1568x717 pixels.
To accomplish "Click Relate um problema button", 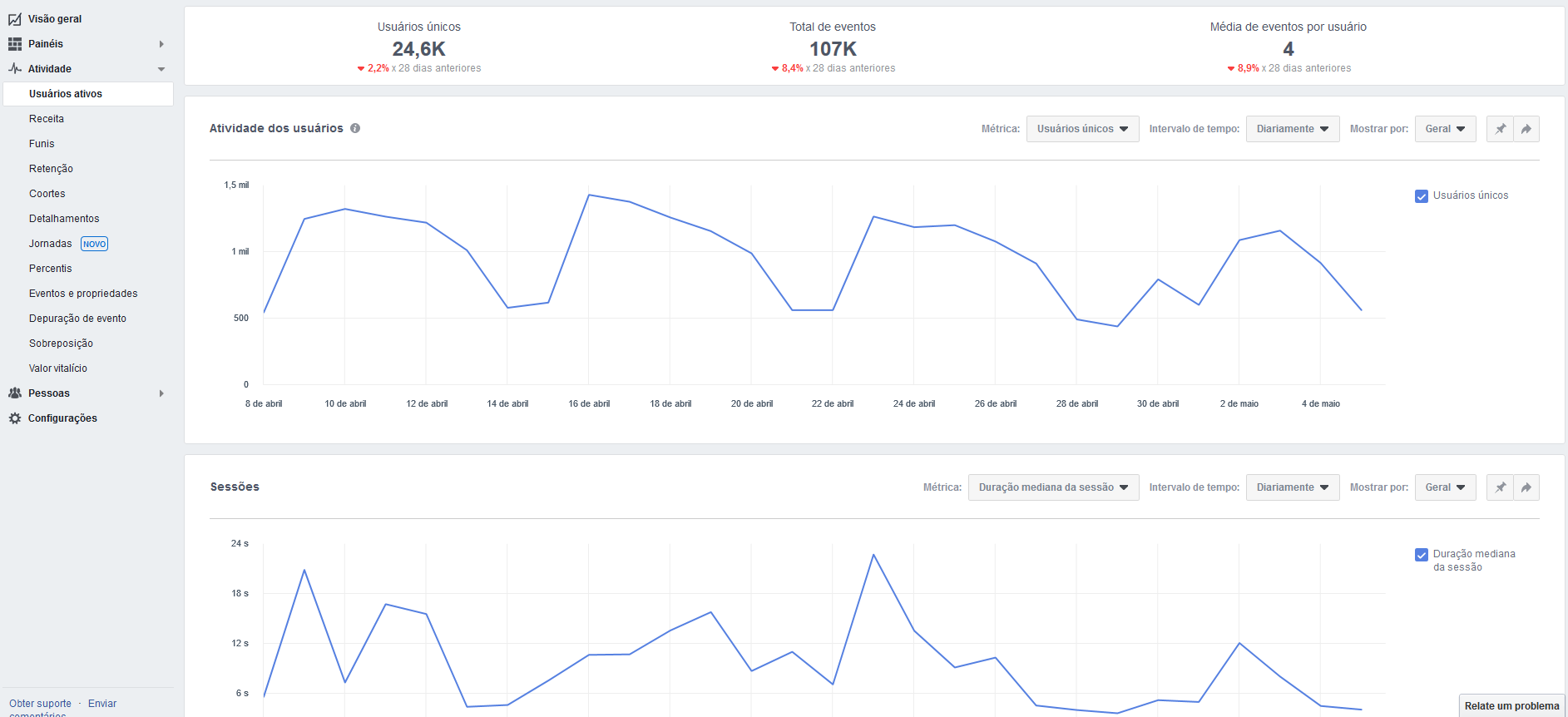I will (1511, 706).
